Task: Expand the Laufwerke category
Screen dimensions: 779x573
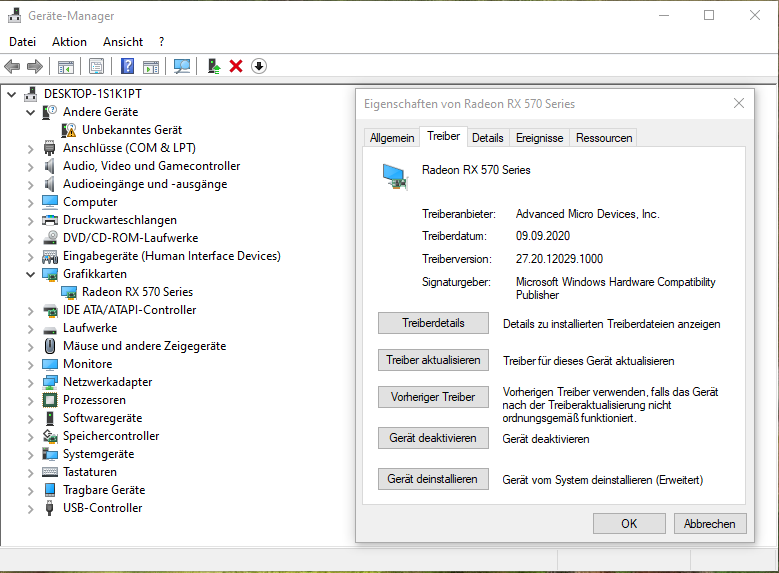Action: click(x=31, y=328)
